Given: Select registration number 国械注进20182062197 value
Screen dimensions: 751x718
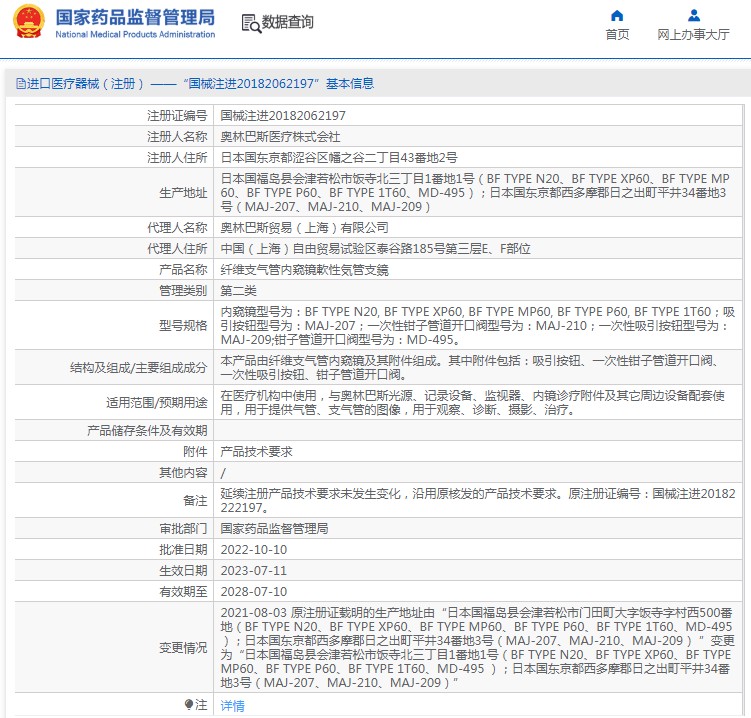Looking at the screenshot, I should point(283,115).
